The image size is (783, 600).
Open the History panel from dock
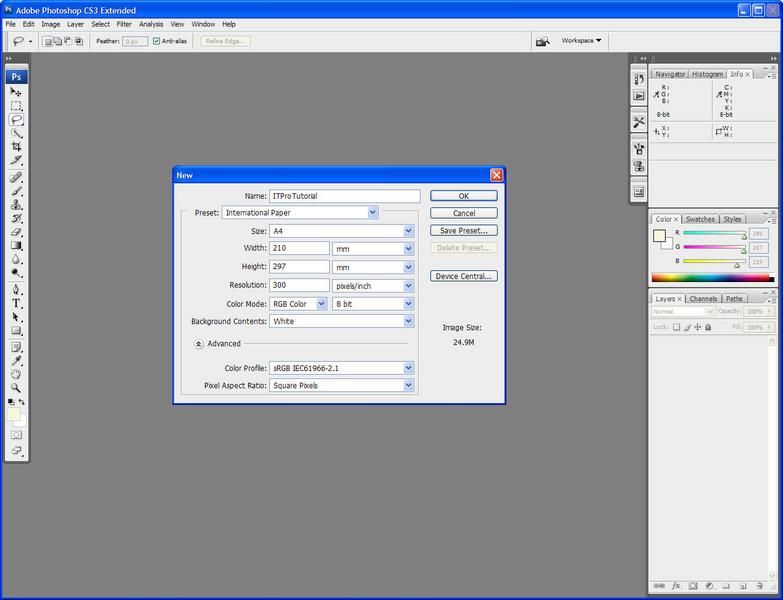[639, 79]
